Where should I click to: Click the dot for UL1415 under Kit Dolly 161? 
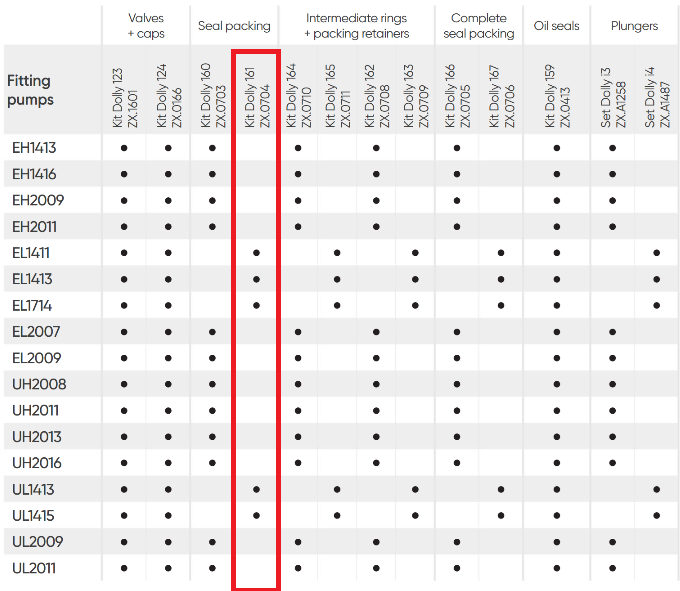pos(256,516)
